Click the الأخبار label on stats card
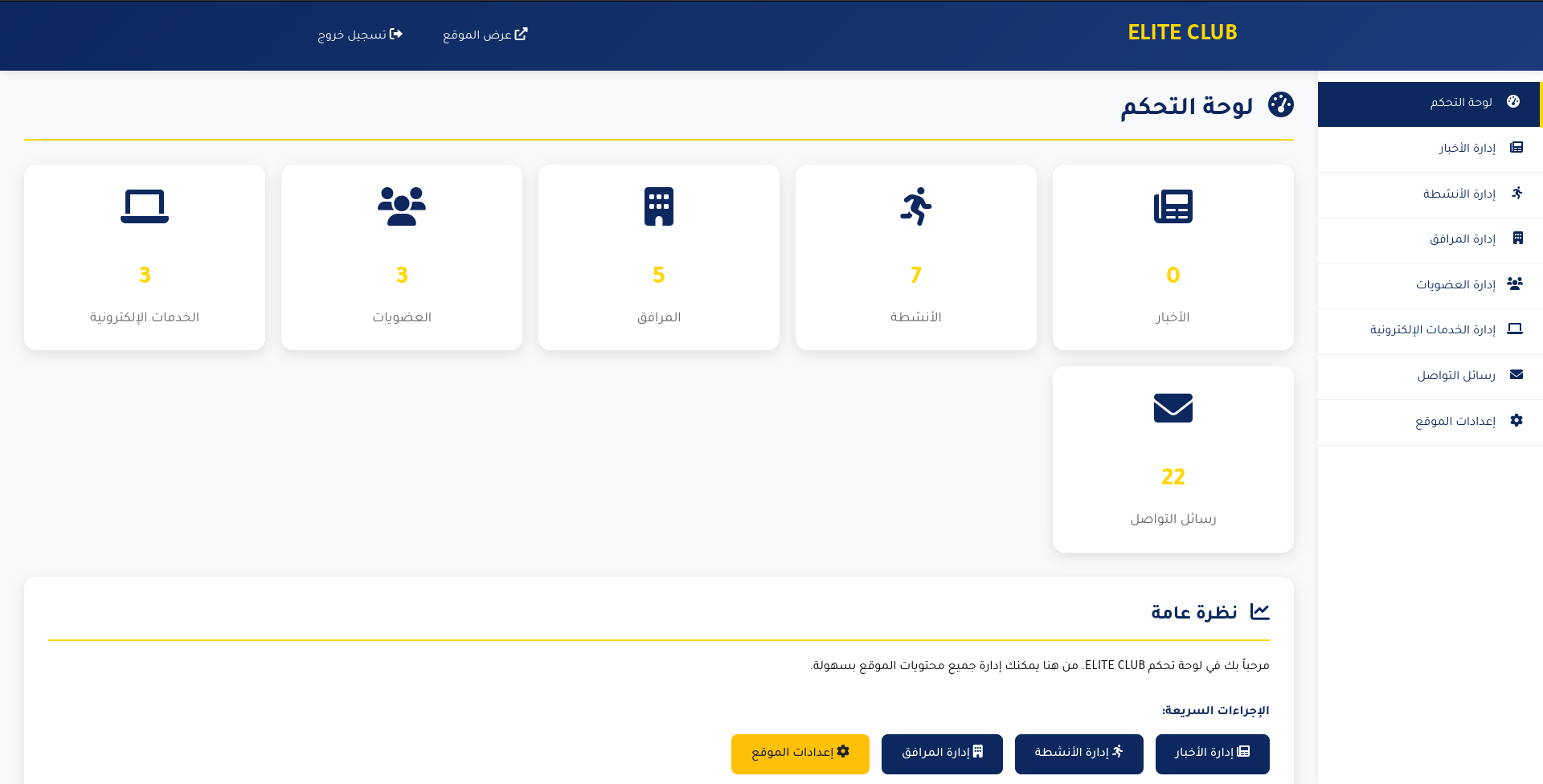The image size is (1543, 784). [x=1173, y=317]
